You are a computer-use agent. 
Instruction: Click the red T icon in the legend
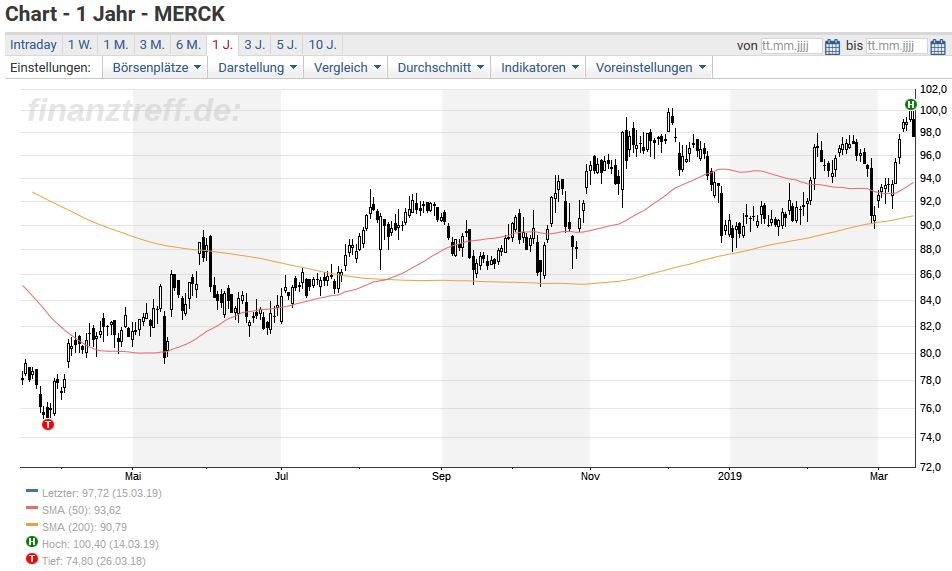[32, 559]
